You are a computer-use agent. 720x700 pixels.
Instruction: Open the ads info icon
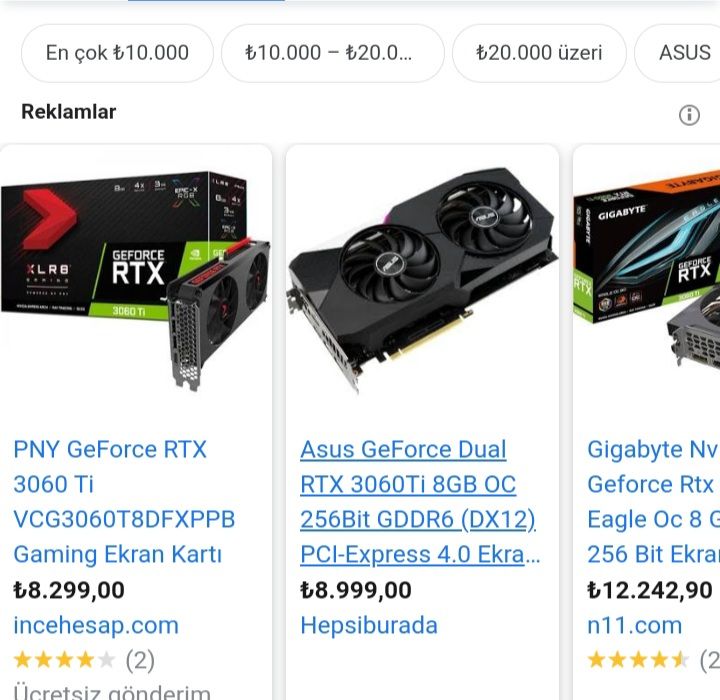tap(689, 115)
